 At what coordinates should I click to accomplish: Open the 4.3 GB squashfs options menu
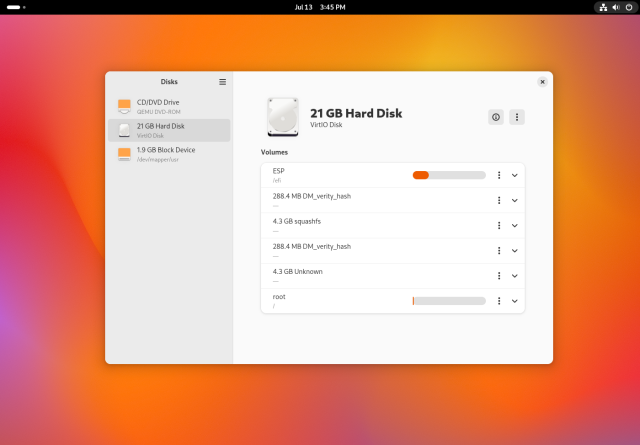(499, 225)
